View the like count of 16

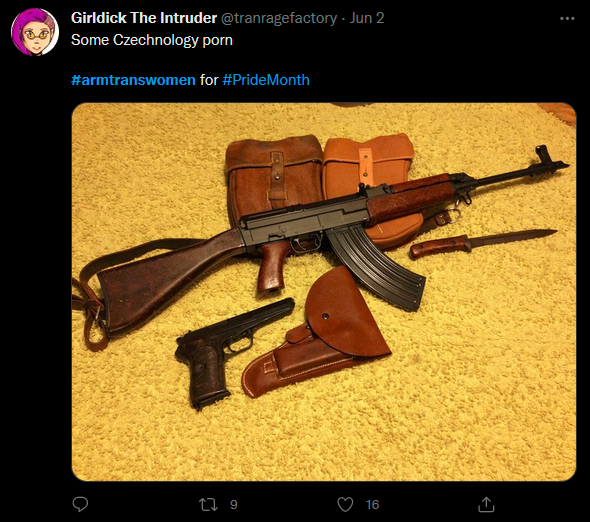coord(373,505)
